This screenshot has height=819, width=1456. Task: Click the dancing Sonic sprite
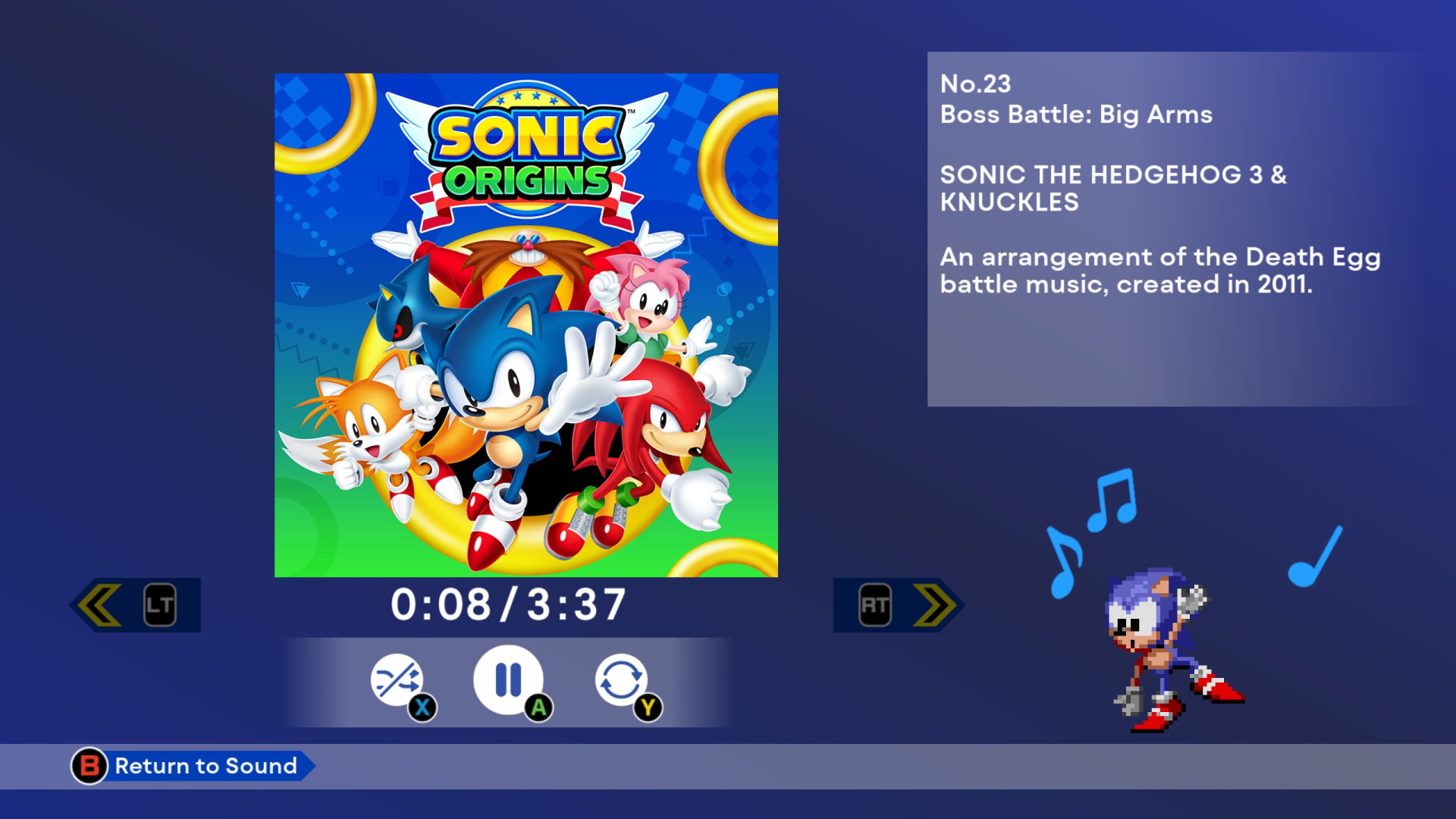1174,650
